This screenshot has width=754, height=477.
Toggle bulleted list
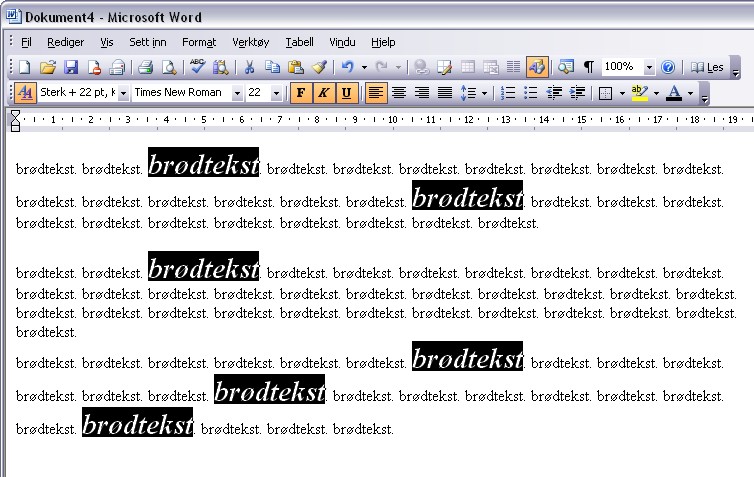(x=530, y=93)
